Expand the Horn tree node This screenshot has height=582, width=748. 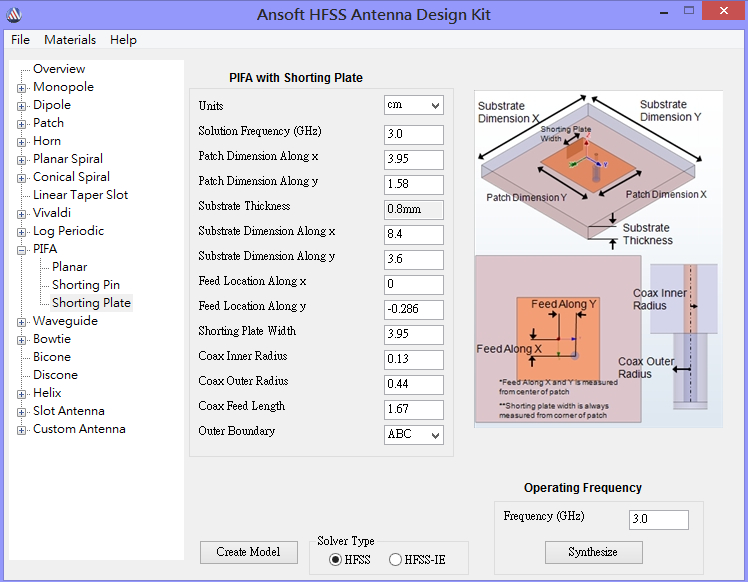[21, 142]
